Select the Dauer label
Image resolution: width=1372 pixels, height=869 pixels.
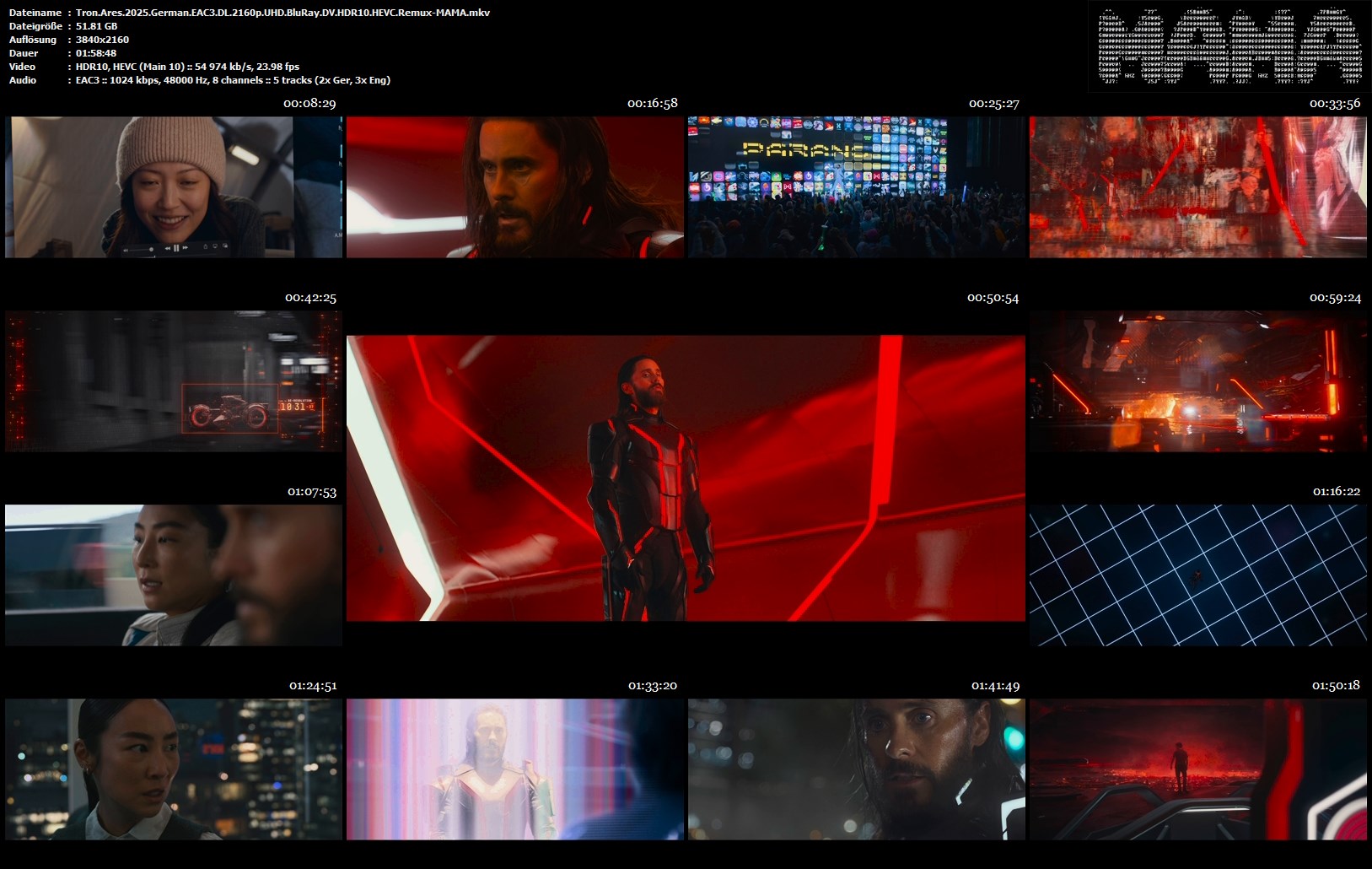[x=24, y=53]
